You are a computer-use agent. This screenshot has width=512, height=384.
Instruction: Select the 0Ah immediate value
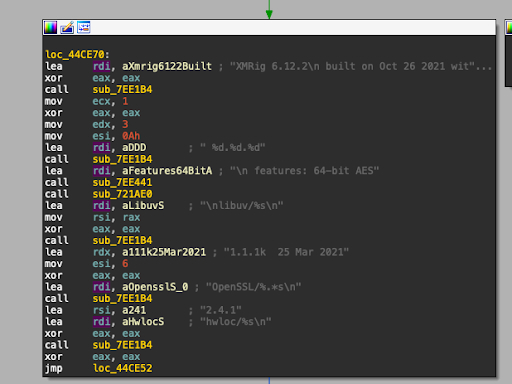pos(131,136)
